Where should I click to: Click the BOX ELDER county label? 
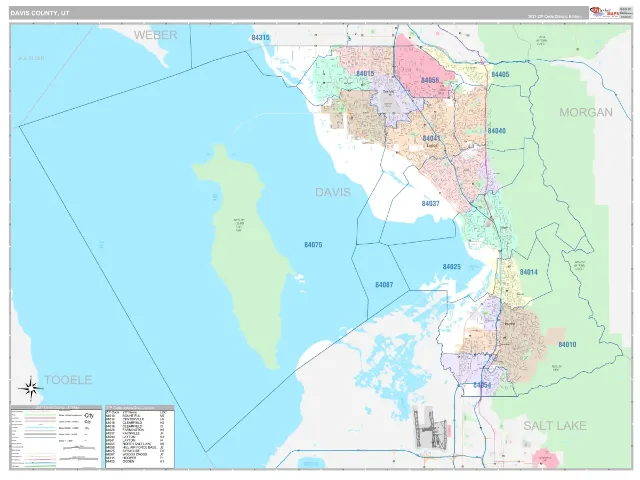[x=31, y=58]
